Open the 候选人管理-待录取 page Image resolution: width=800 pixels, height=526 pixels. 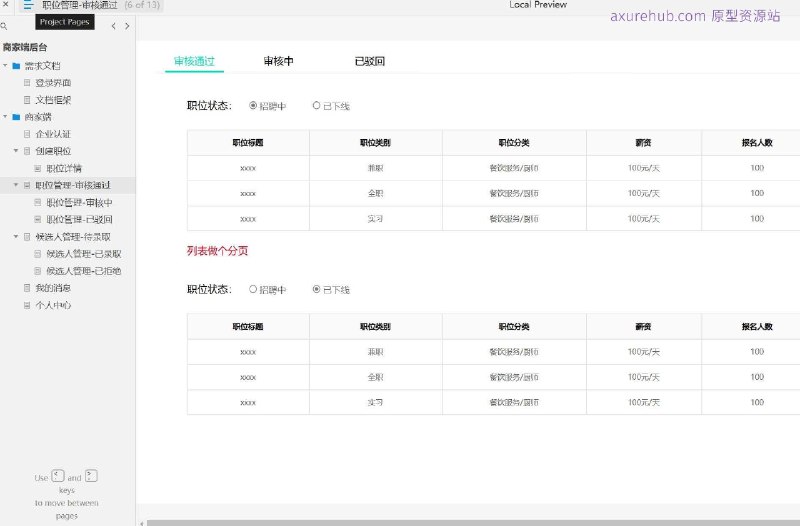pos(73,237)
